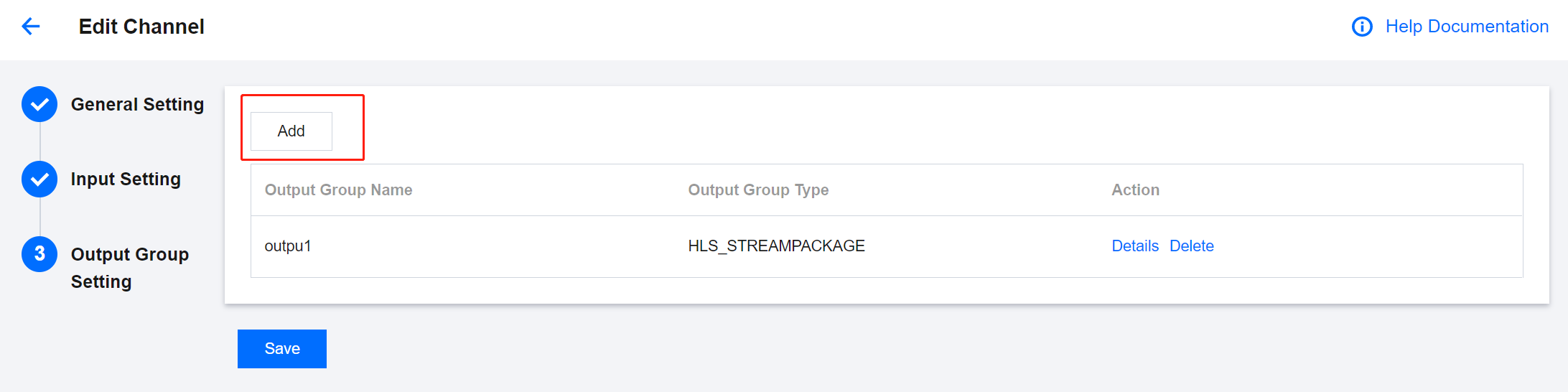The width and height of the screenshot is (1568, 392).
Task: Go to the General Setting step
Action: 137,105
